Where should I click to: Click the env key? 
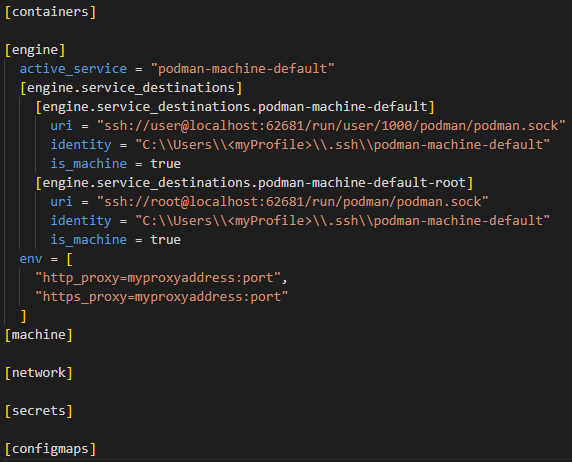point(31,258)
